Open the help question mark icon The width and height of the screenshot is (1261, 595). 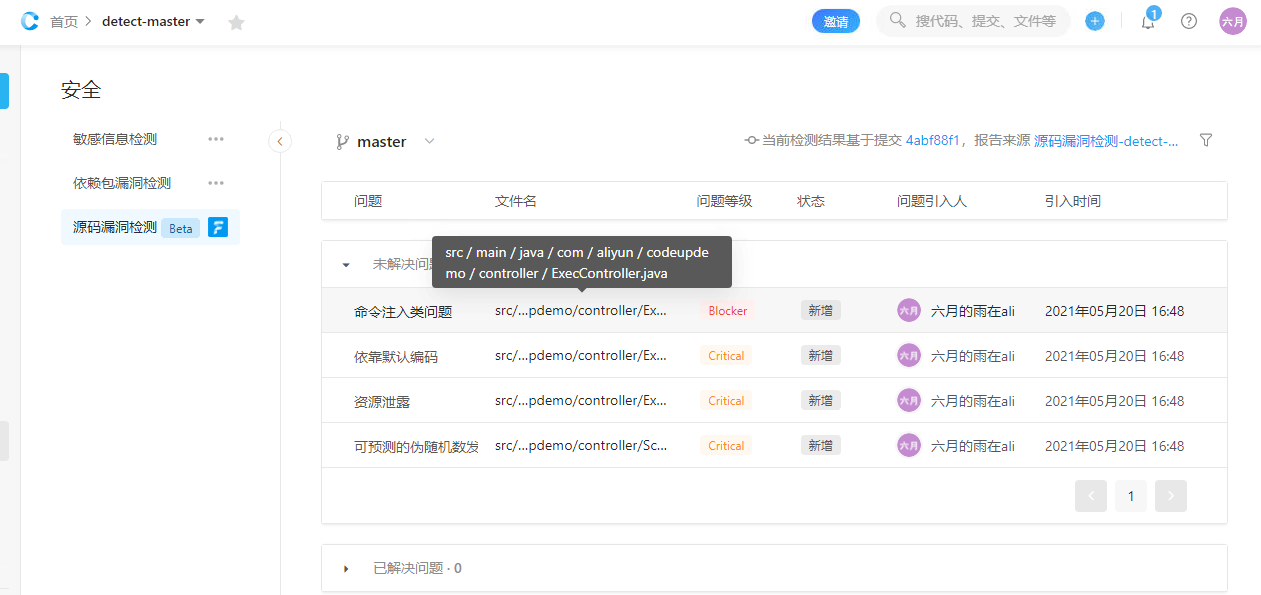pos(1189,21)
